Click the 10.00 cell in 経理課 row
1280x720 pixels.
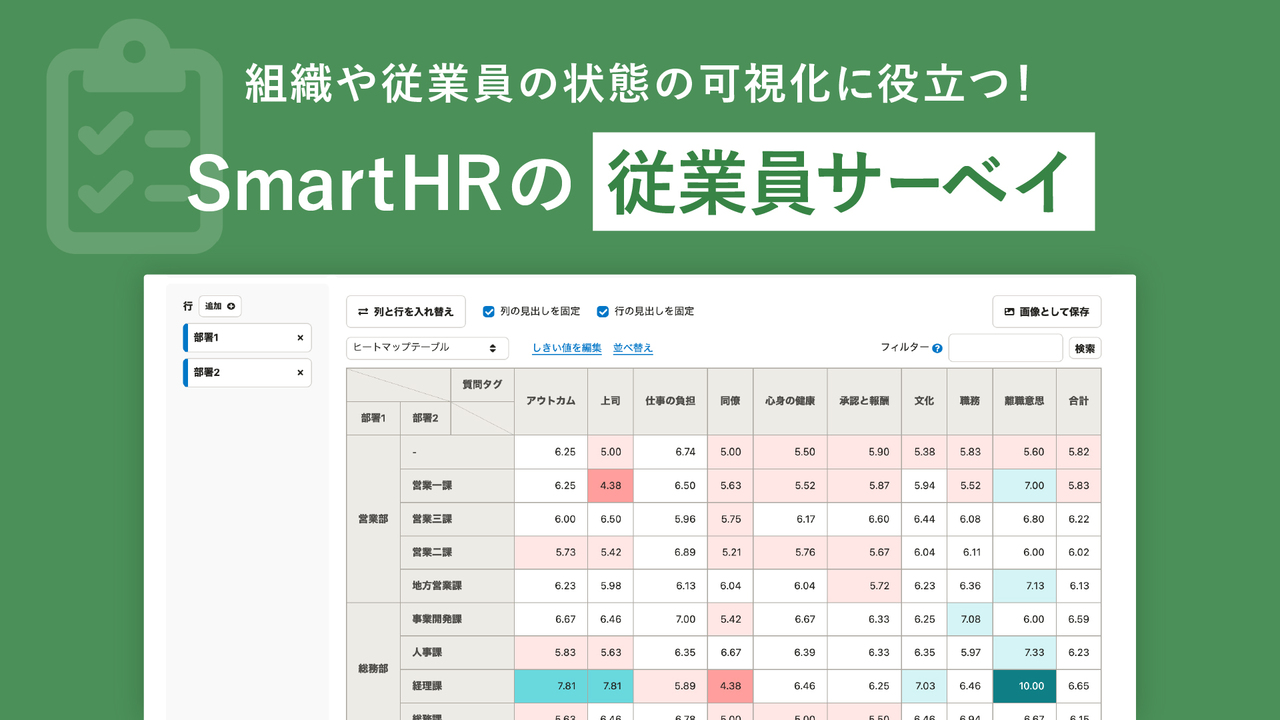click(x=1024, y=686)
